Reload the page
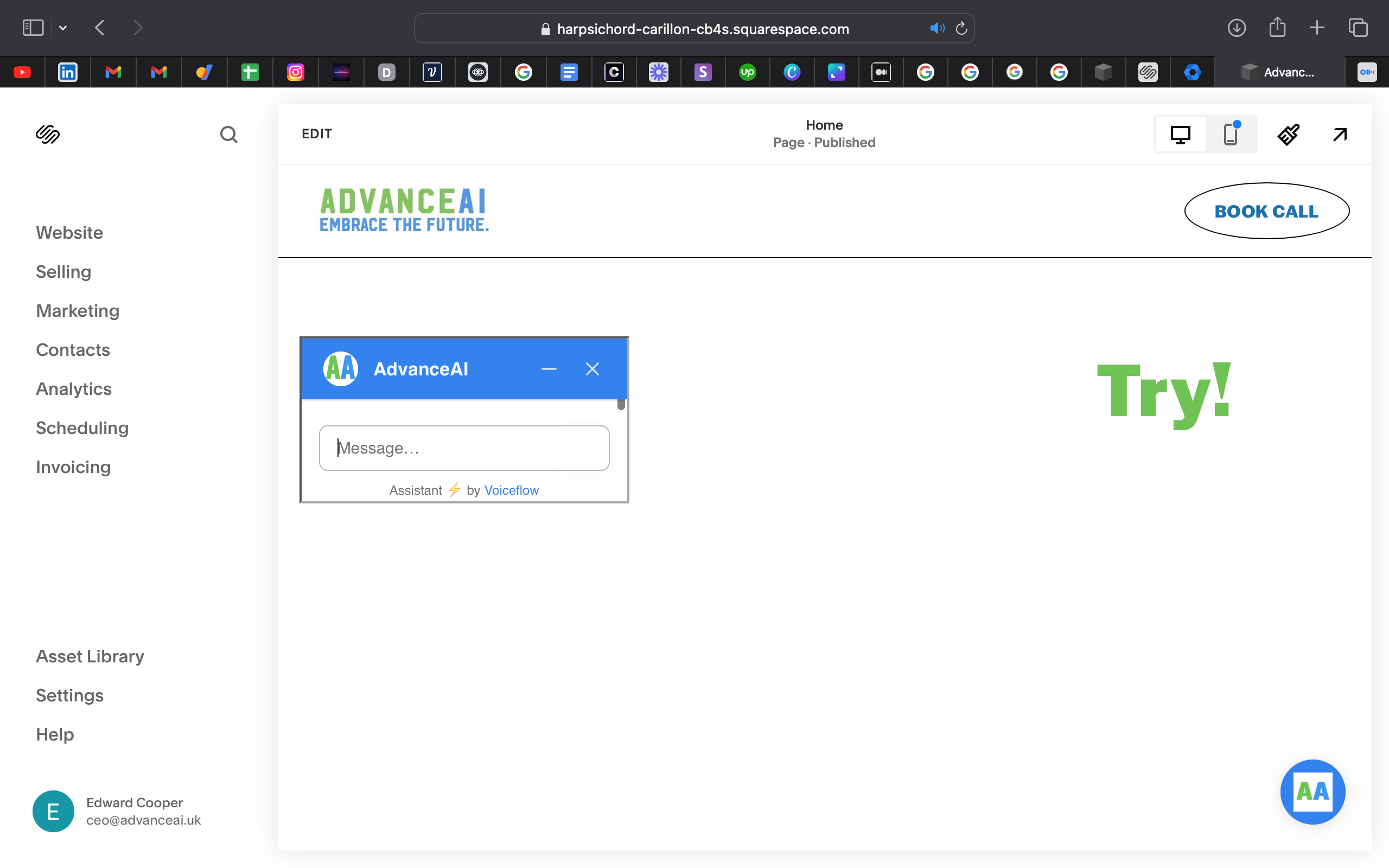Image resolution: width=1389 pixels, height=868 pixels. 961,28
